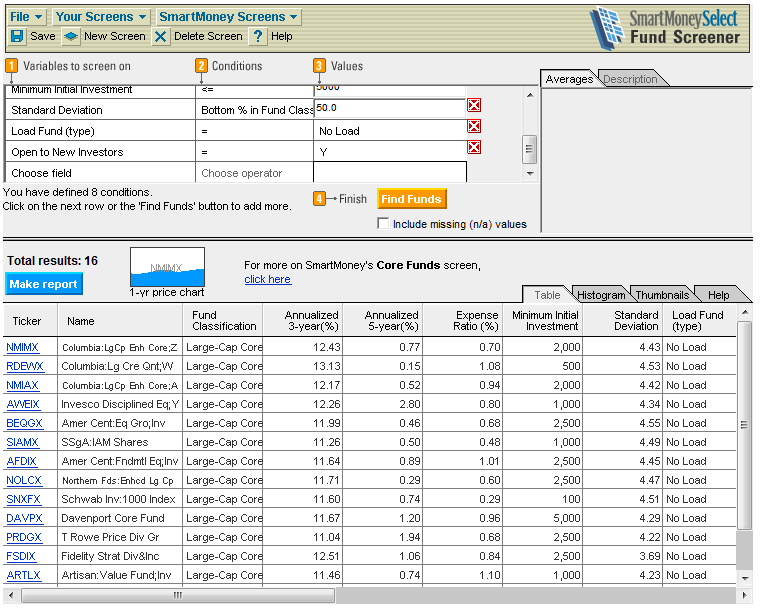Switch to the Histogram tab

pyautogui.click(x=601, y=295)
